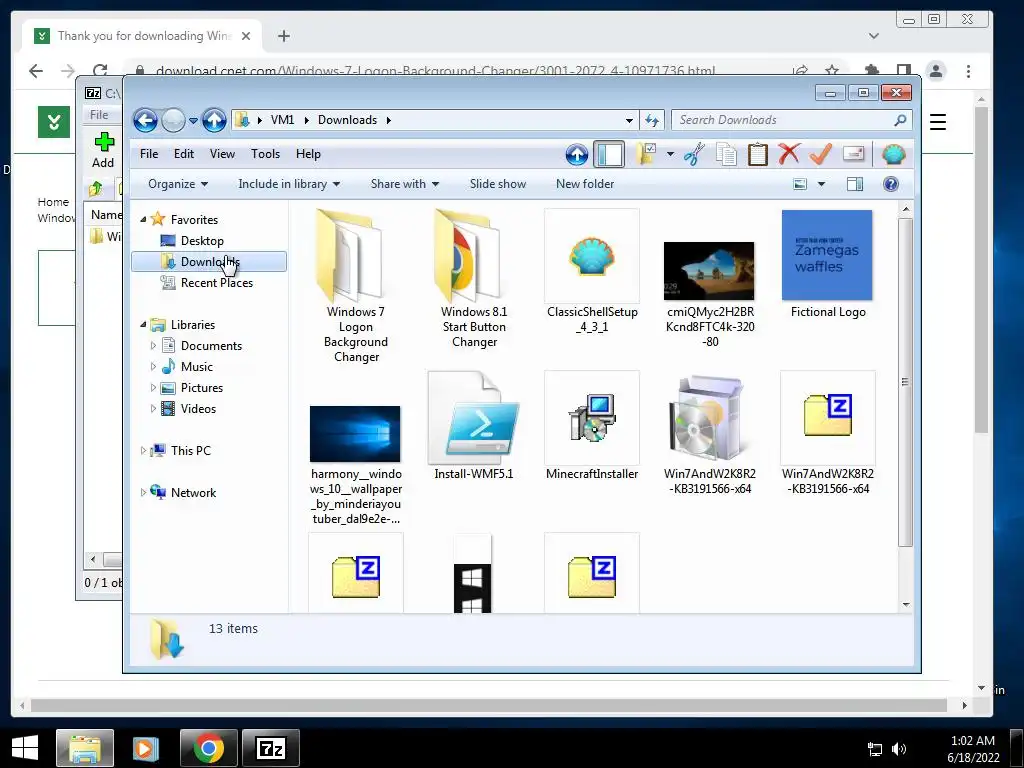Select the MinecraftInstaller file
The height and width of the screenshot is (768, 1024).
tap(592, 425)
